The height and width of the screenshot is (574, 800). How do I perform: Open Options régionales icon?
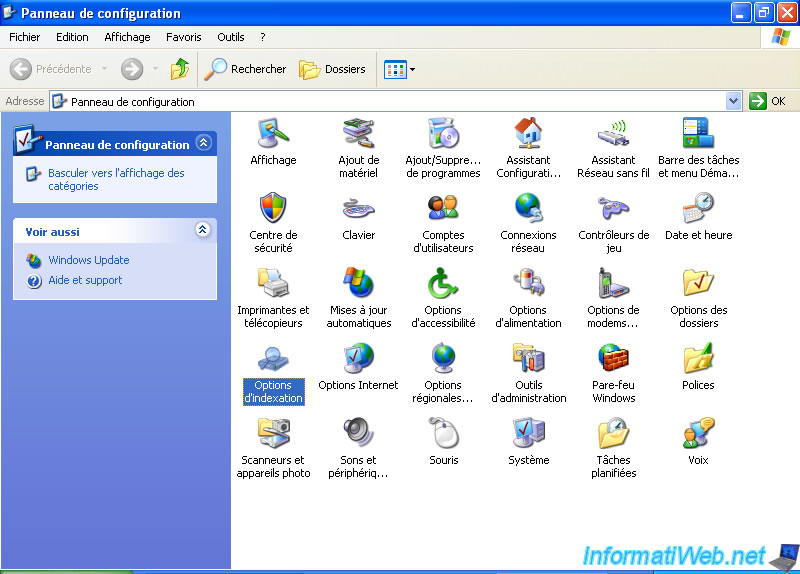(x=443, y=373)
